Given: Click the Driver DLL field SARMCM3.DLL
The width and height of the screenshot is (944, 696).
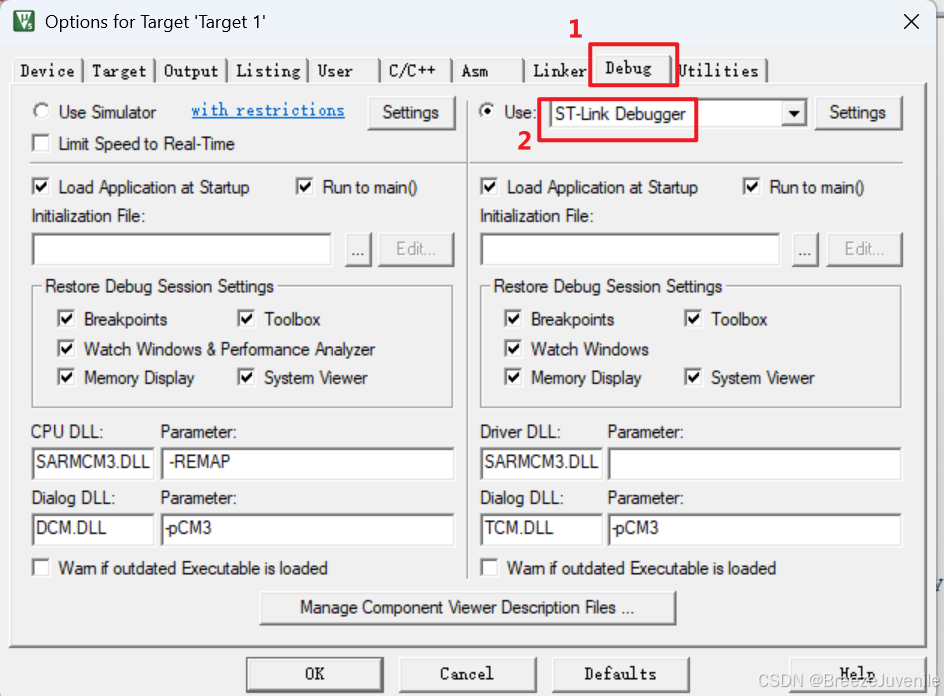Looking at the screenshot, I should 541,463.
